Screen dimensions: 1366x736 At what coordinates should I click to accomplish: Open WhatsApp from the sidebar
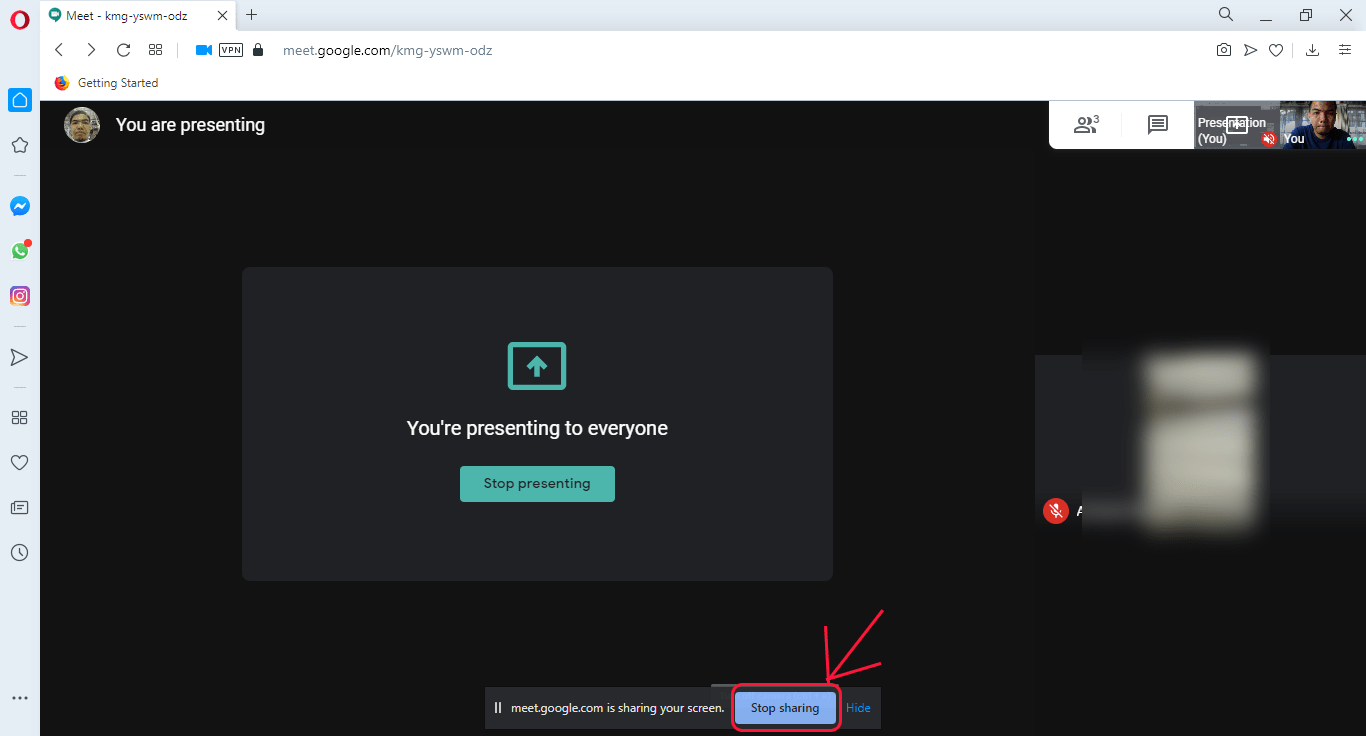20,251
